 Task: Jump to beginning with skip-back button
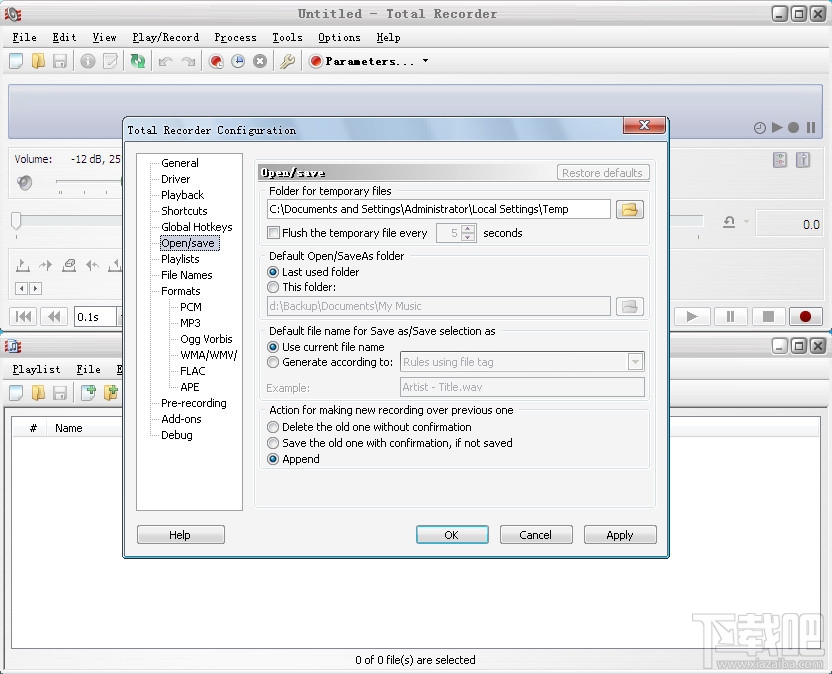pos(23,317)
